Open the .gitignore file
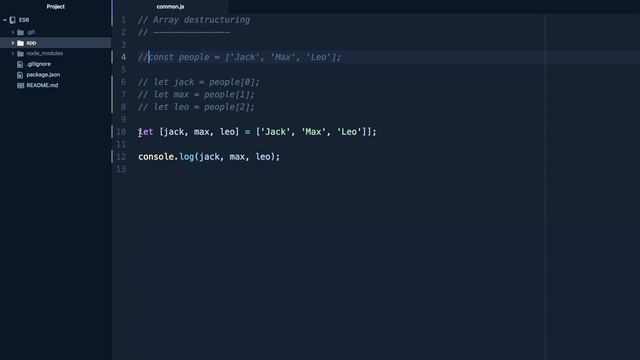The width and height of the screenshot is (640, 360). [x=38, y=64]
